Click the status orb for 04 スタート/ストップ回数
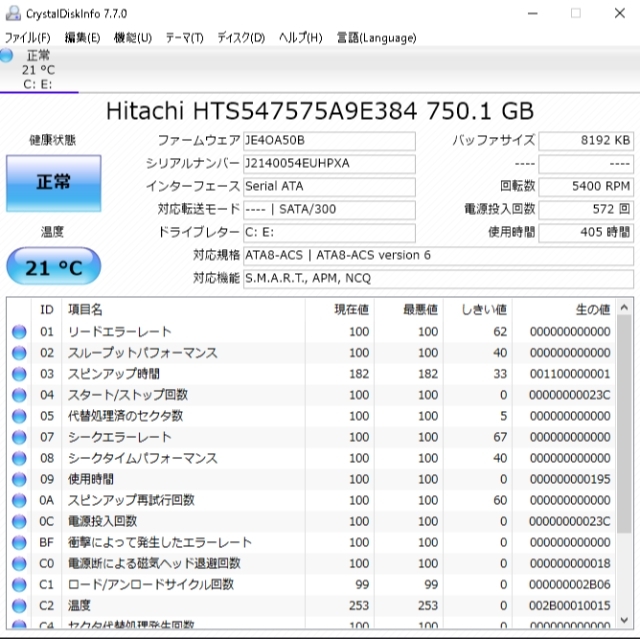Screen dimensions: 640x640 click(x=19, y=395)
